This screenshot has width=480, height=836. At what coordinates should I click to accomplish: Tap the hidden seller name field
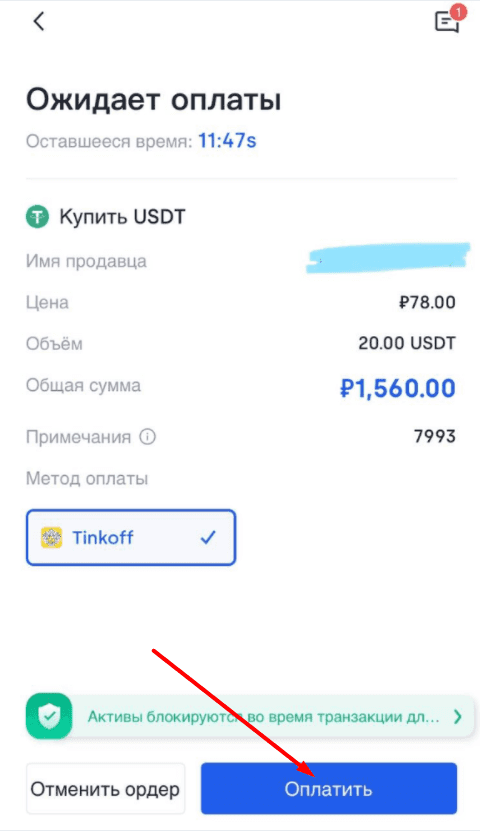pyautogui.click(x=388, y=258)
